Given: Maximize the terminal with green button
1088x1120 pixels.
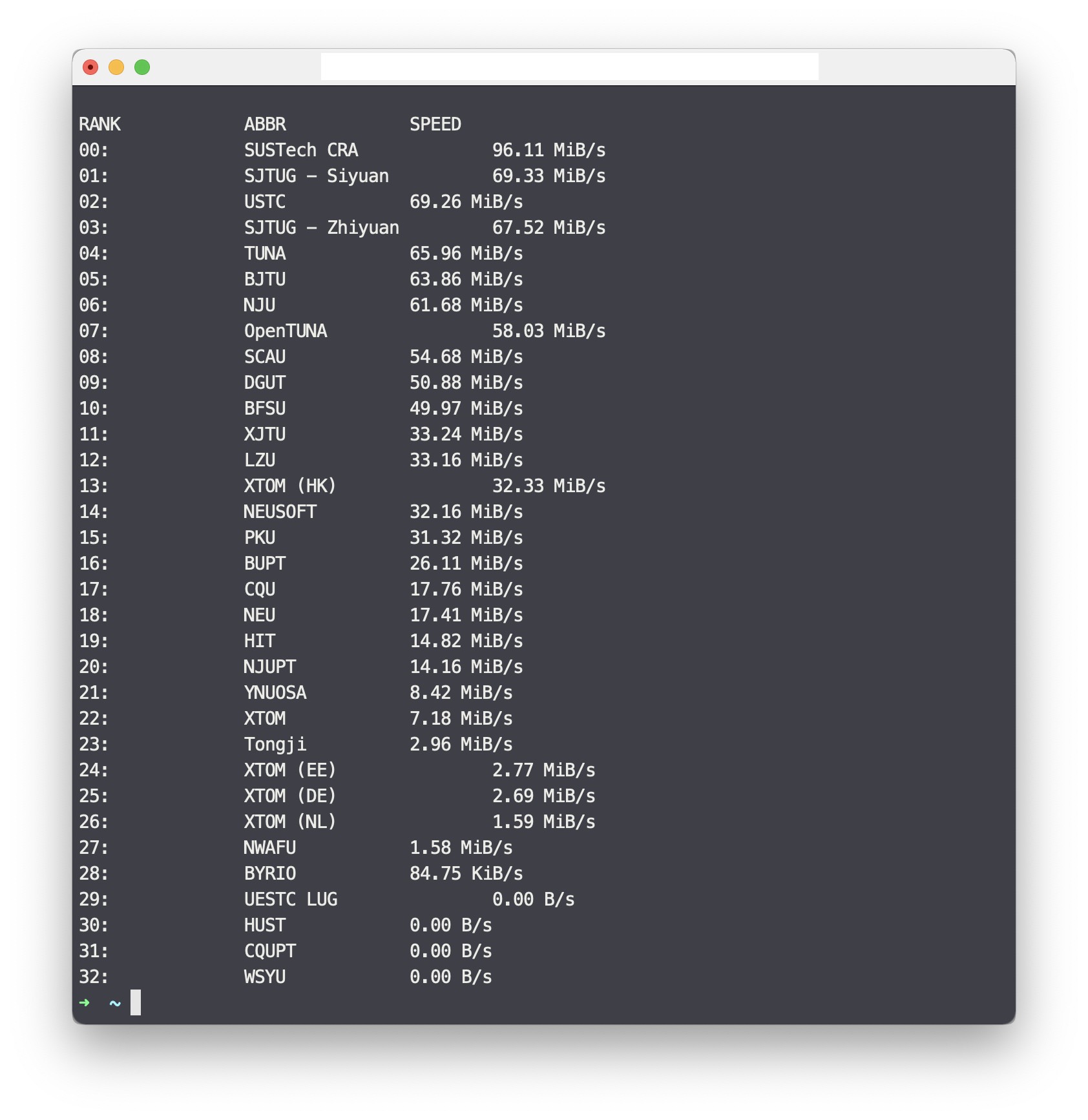Looking at the screenshot, I should [142, 67].
